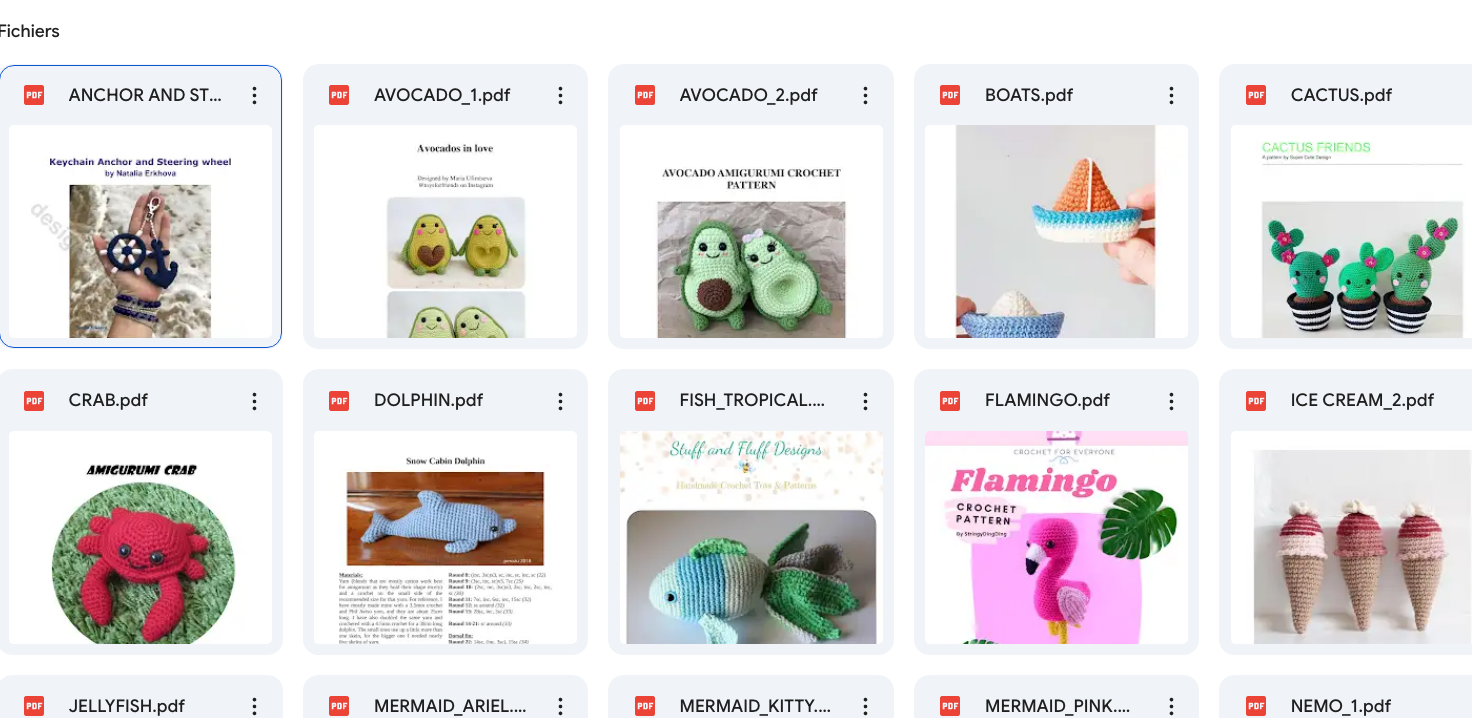Expand options menu for AVOCADO_2.pdf
The height and width of the screenshot is (718, 1472).
coord(865,95)
